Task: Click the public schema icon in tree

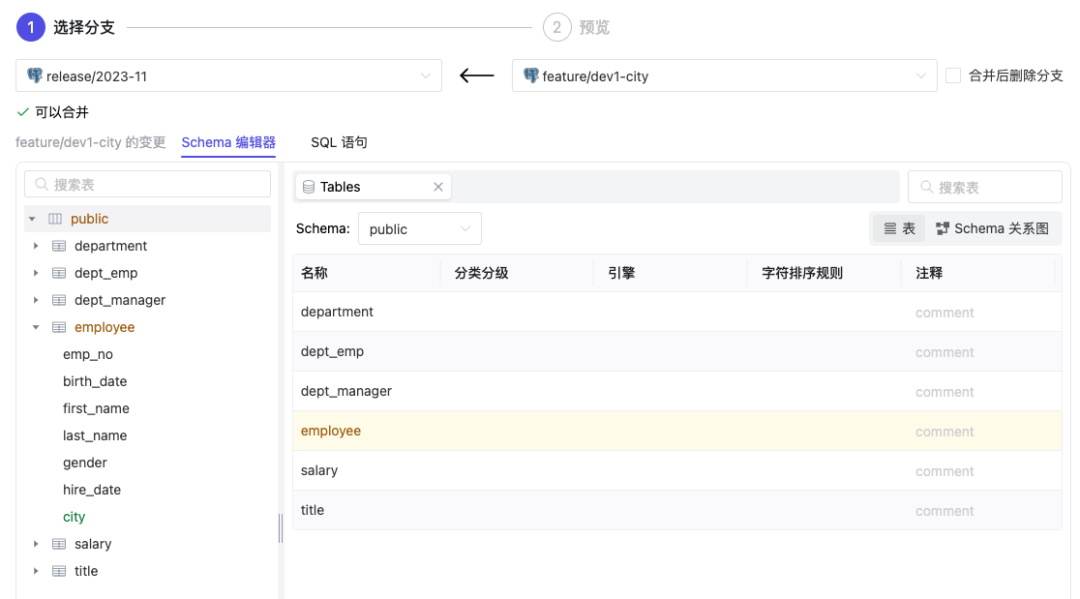Action: pos(55,219)
